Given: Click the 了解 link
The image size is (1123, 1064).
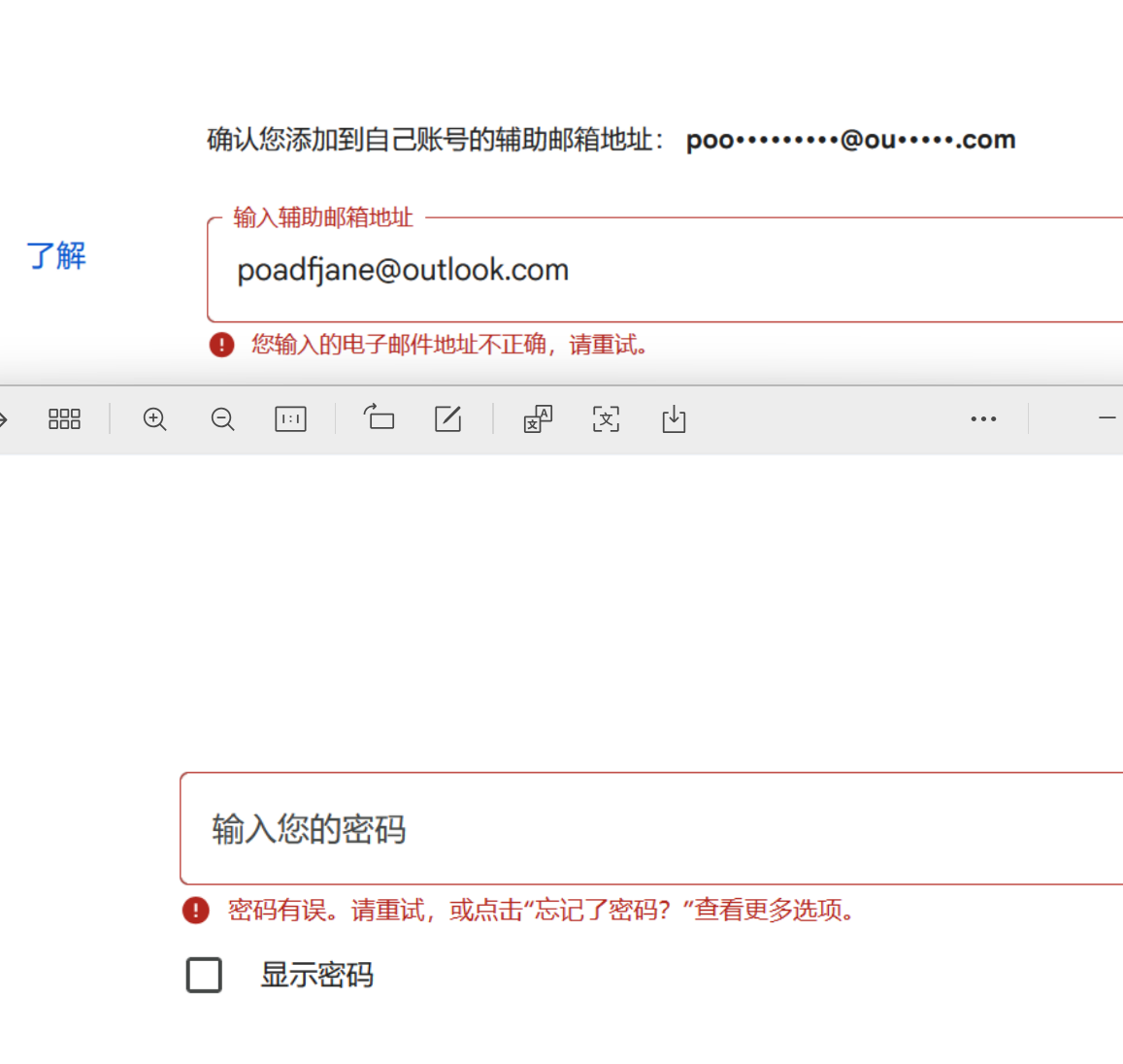Looking at the screenshot, I should tap(56, 255).
